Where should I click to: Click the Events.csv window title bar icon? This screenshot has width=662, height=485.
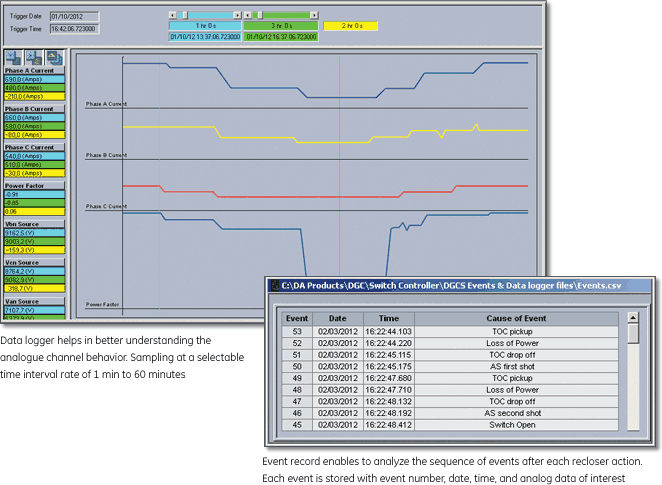coord(273,286)
